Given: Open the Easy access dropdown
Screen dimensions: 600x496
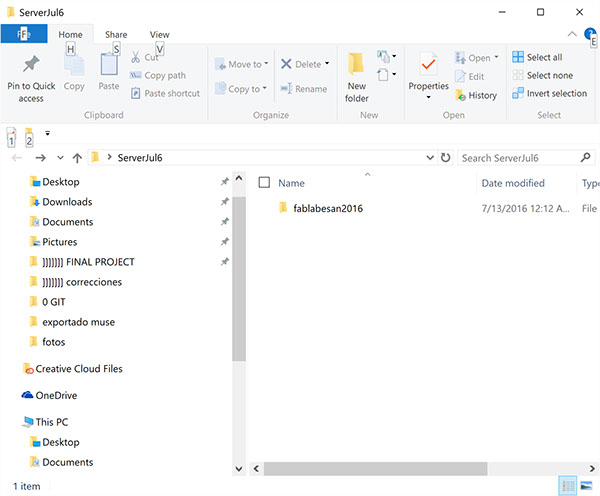Looking at the screenshot, I should pos(387,74).
